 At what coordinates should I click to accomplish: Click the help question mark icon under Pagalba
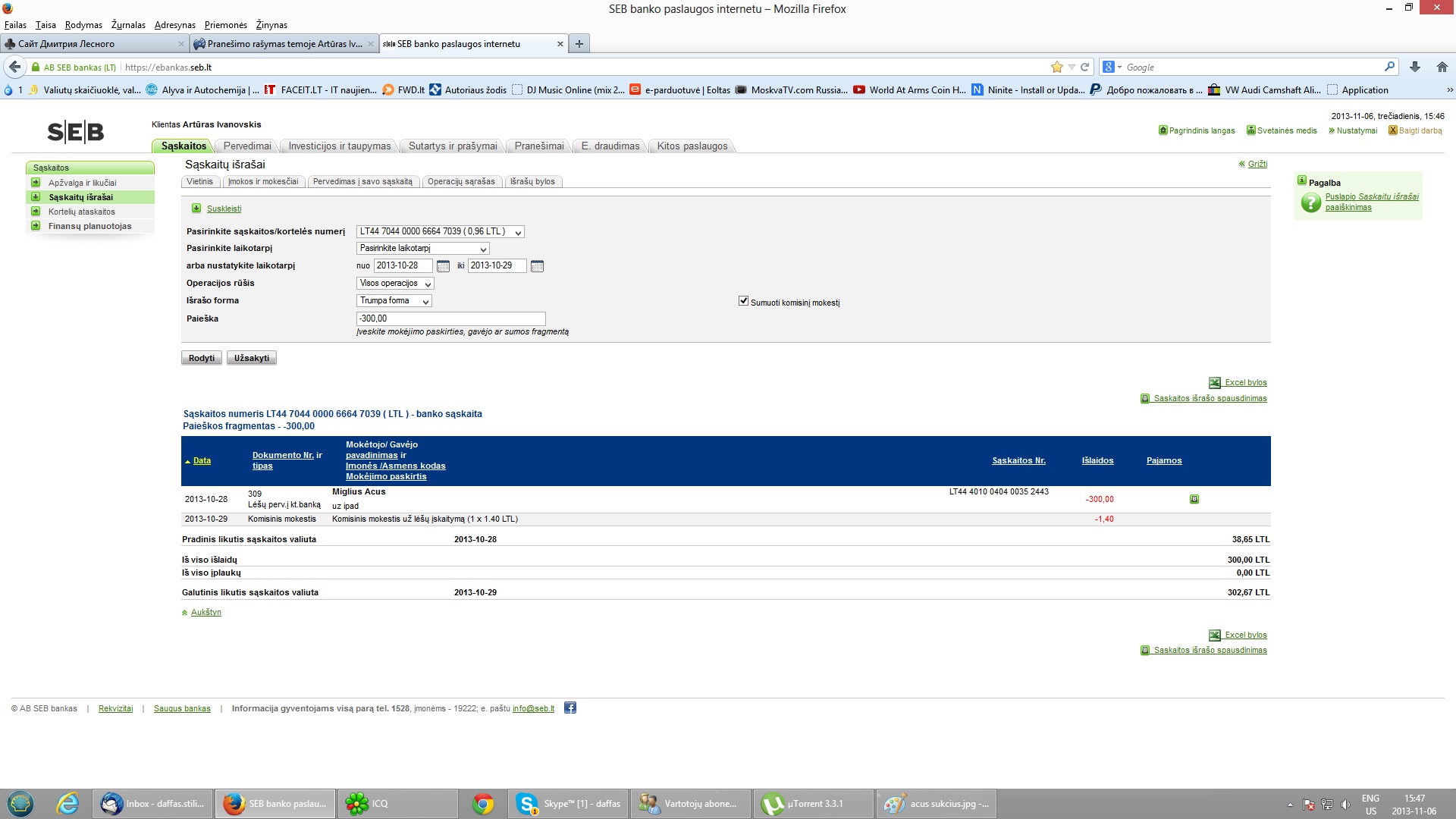click(x=1311, y=202)
